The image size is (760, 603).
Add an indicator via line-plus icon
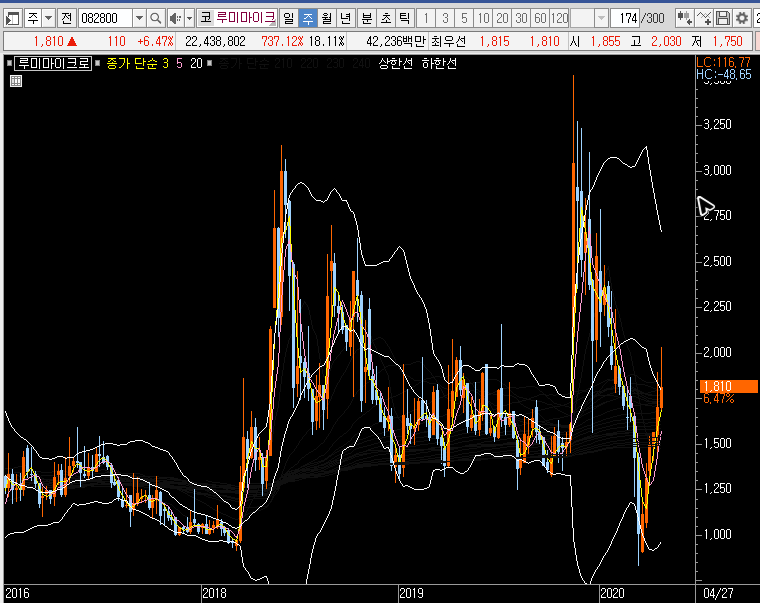pyautogui.click(x=703, y=19)
